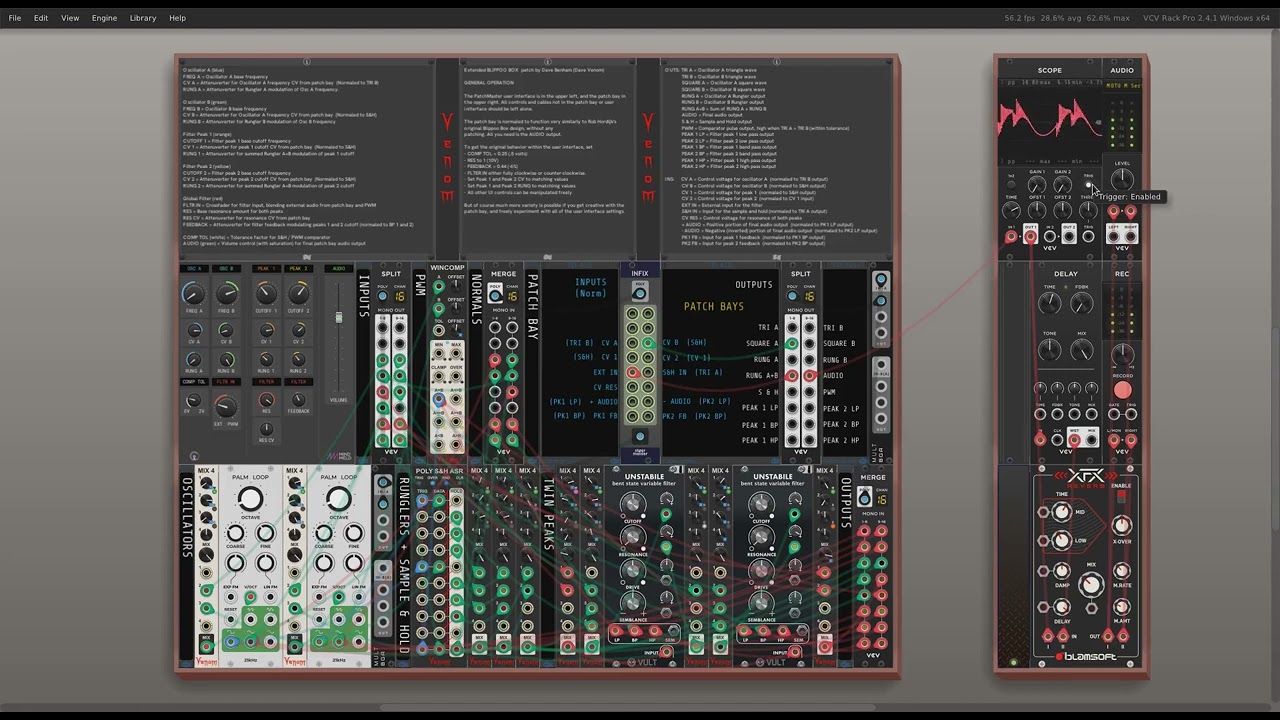Click the Audio LEVEL knob
The image size is (1280, 720).
pos(1122,180)
